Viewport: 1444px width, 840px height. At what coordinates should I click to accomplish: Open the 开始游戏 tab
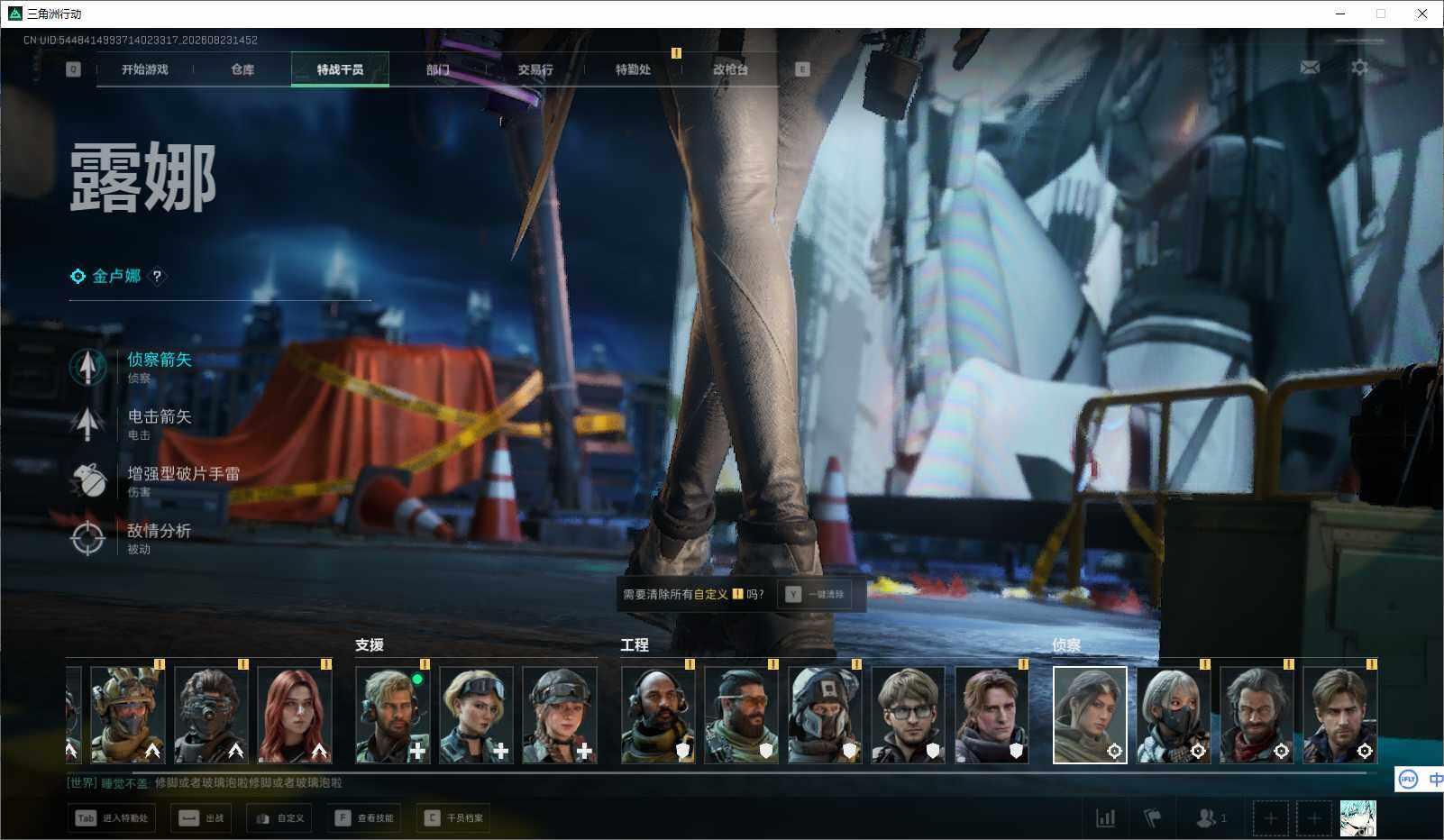pos(145,69)
